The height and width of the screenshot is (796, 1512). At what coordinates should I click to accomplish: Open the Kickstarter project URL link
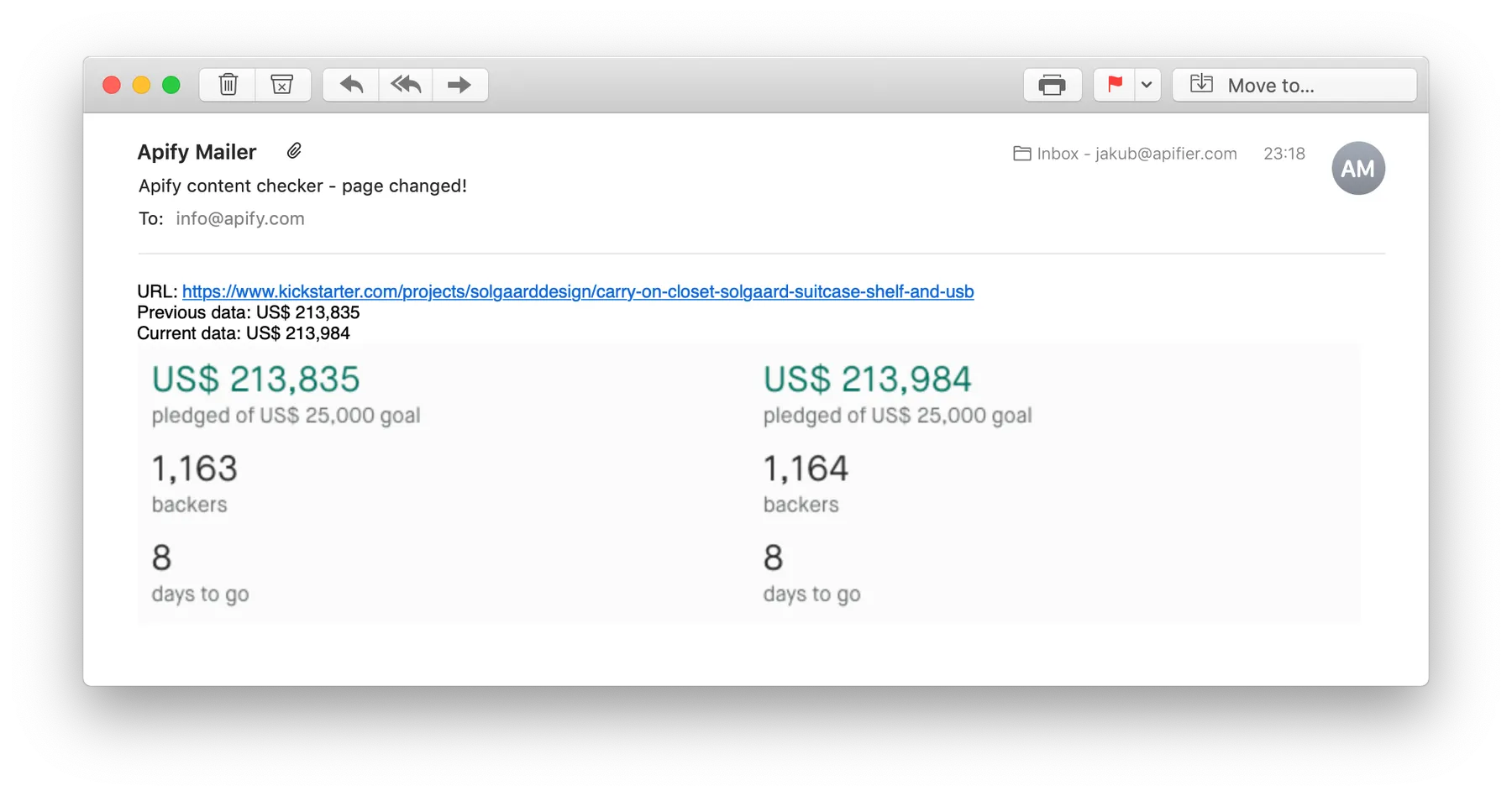click(x=578, y=291)
